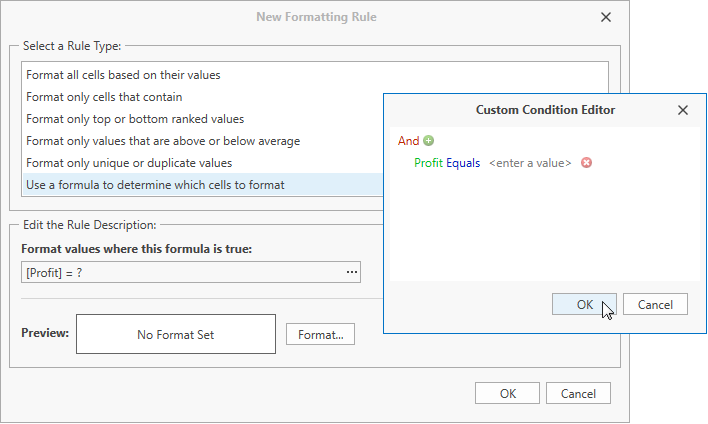Choose Format only top or bottom ranked values
Image resolution: width=708 pixels, height=424 pixels.
point(203,119)
